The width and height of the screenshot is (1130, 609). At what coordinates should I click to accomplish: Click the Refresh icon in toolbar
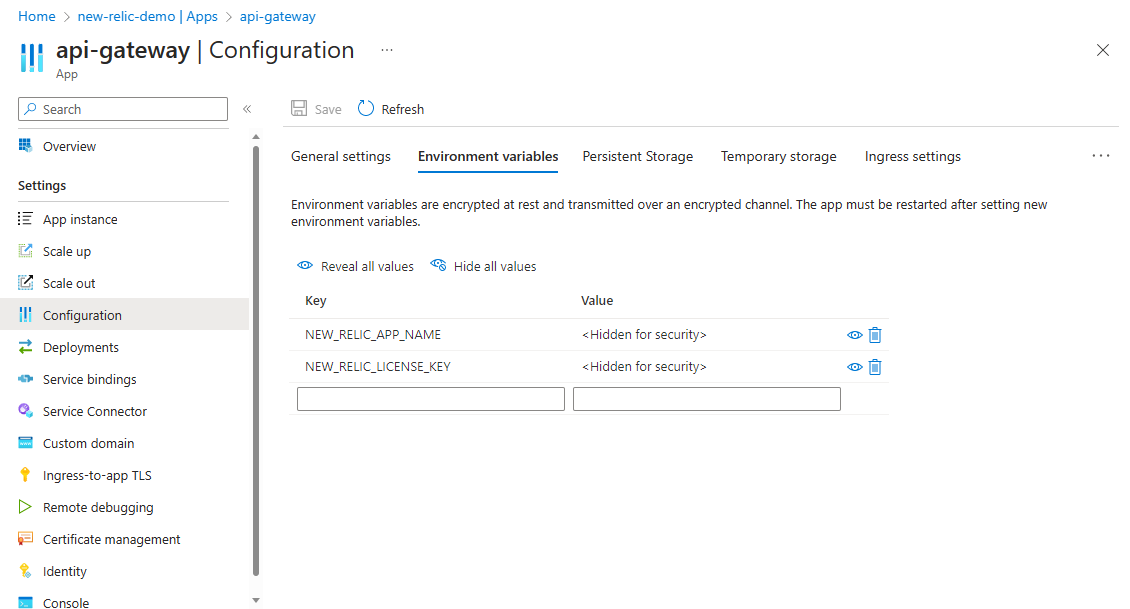pyautogui.click(x=366, y=109)
